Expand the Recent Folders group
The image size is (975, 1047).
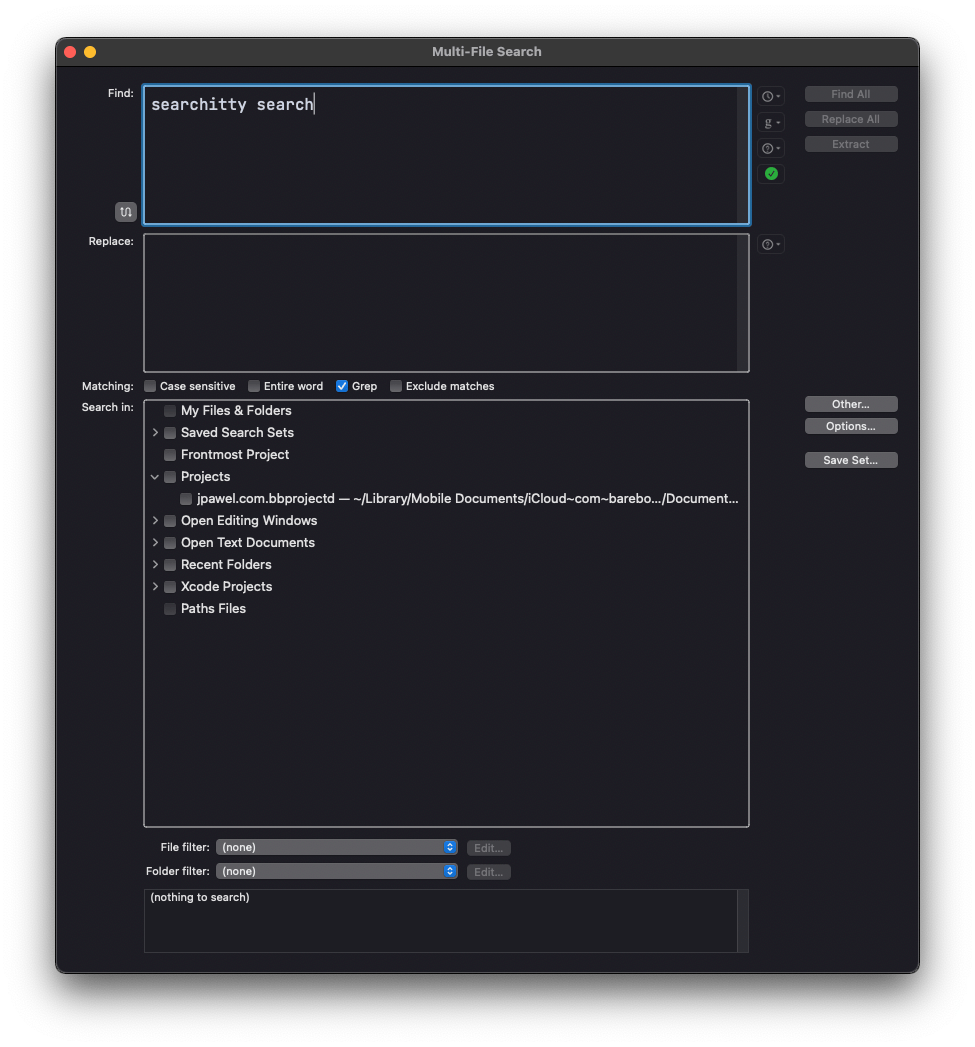(x=155, y=564)
